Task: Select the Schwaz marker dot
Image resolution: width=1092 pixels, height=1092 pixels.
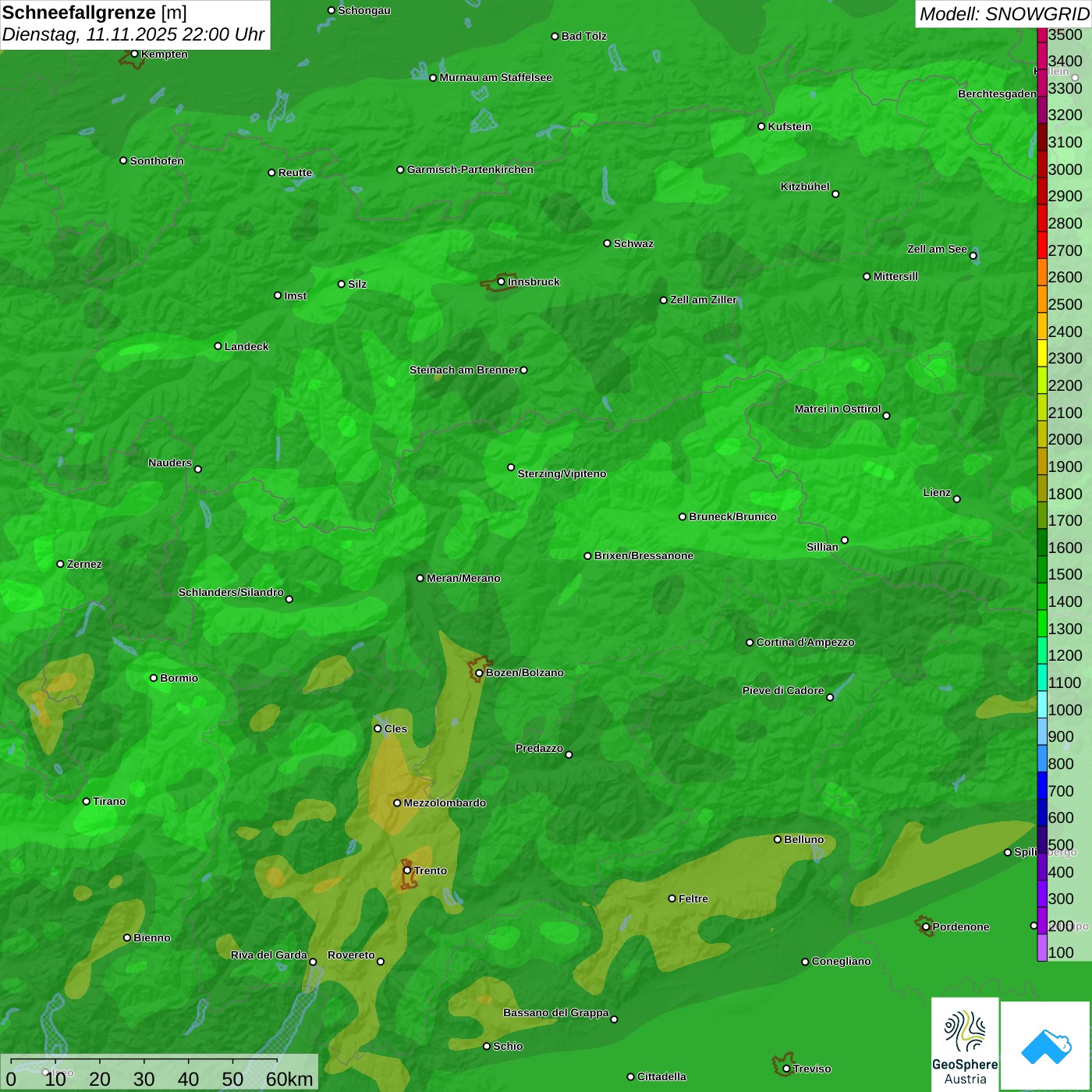Action: [x=607, y=243]
